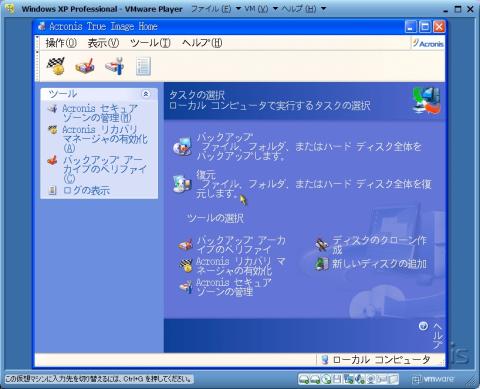
Task: Click the network adapter VMware status icon
Action: pyautogui.click(x=349, y=379)
